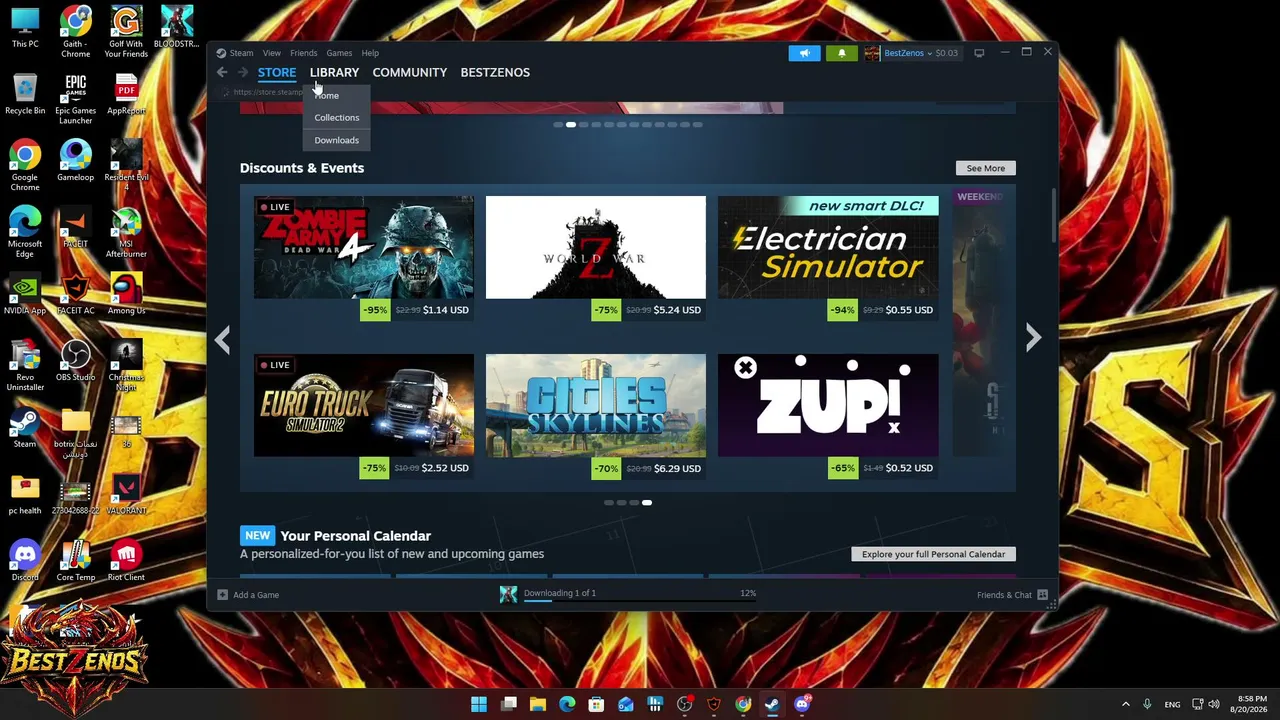
Task: Show previous Discounts & Events page arrow
Action: click(222, 338)
